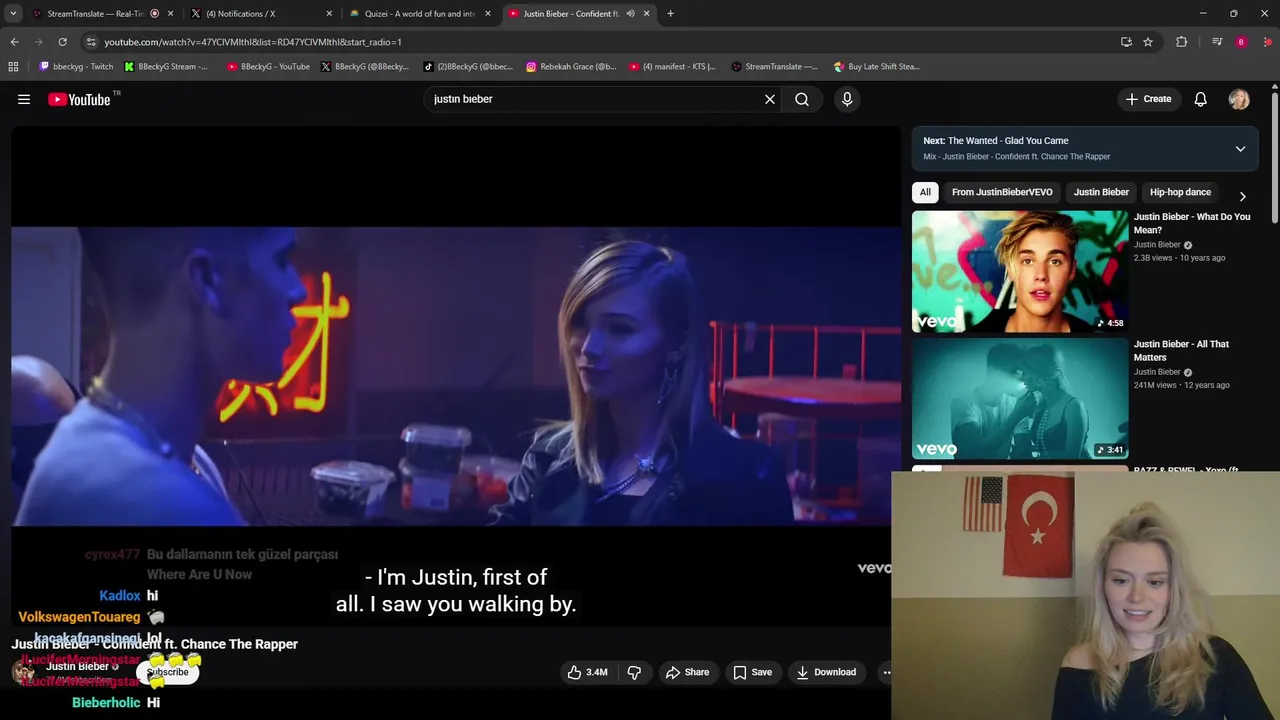Share the video
This screenshot has height=720, width=1280.
(687, 672)
